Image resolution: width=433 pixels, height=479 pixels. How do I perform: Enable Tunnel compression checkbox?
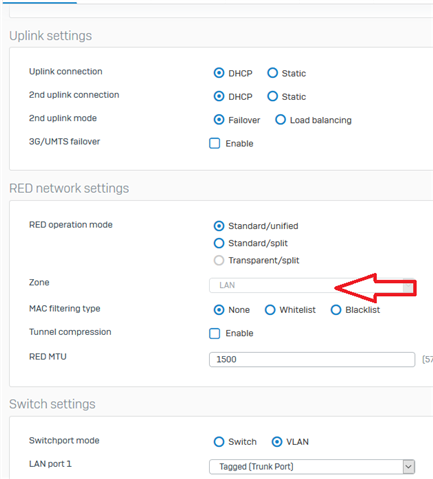(215, 333)
